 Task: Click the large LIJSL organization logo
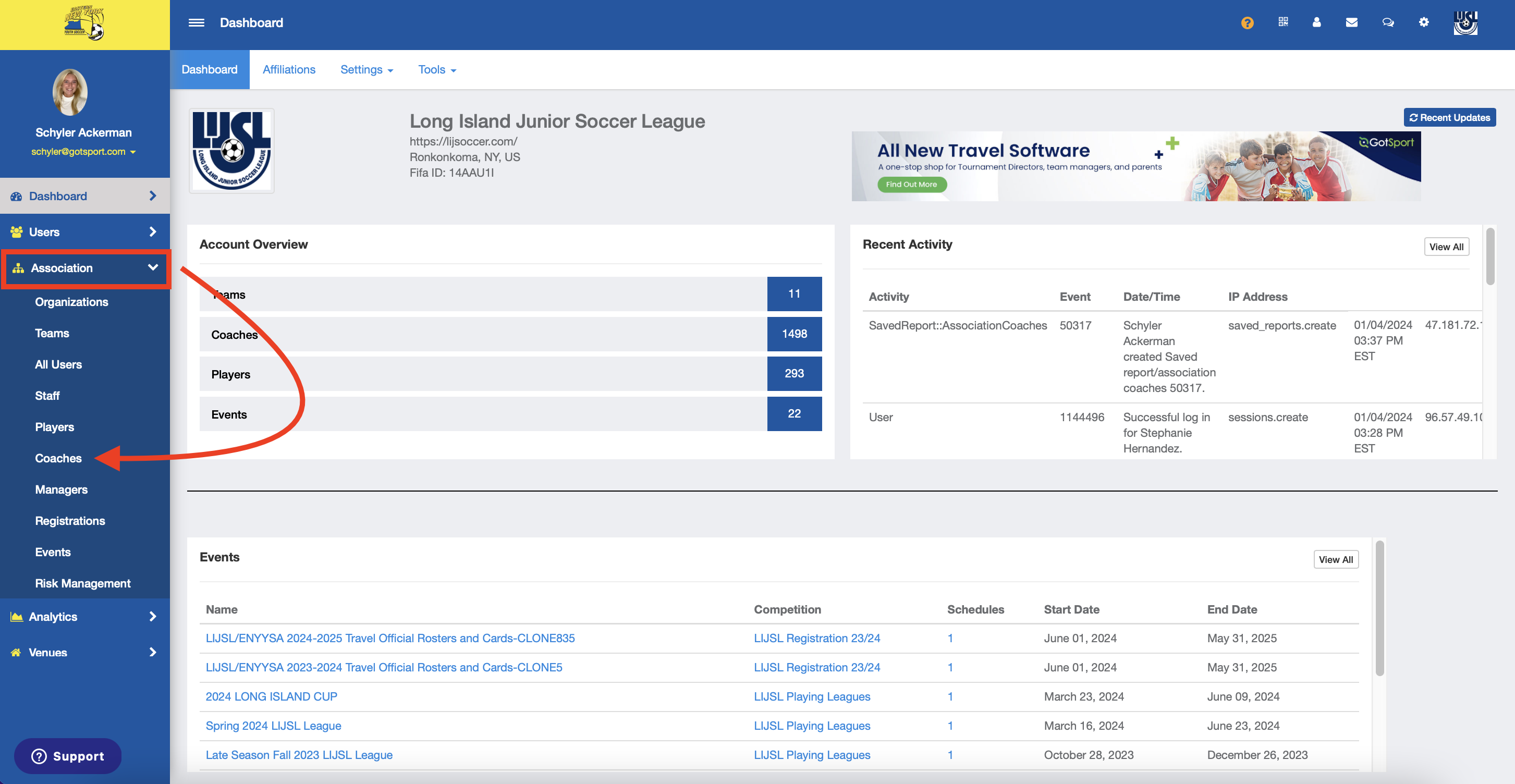[231, 151]
